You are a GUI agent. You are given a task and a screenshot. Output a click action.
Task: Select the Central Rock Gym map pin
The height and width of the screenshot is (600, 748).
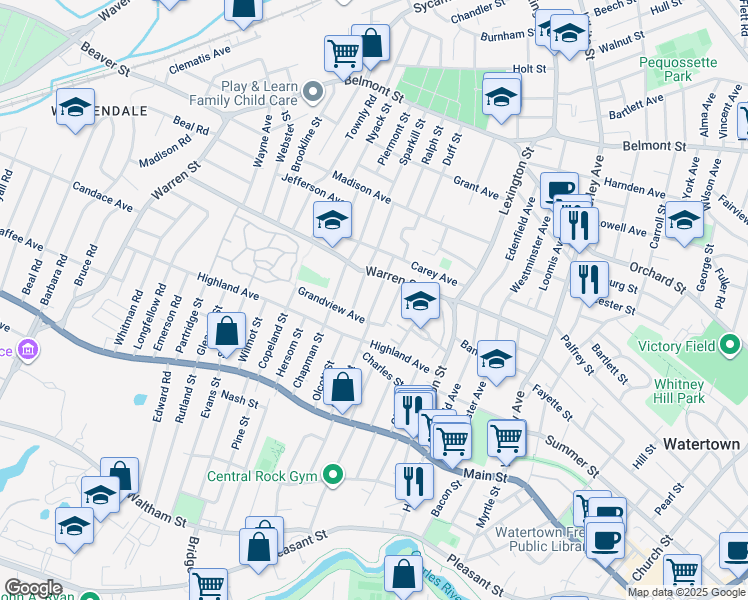pyautogui.click(x=334, y=475)
